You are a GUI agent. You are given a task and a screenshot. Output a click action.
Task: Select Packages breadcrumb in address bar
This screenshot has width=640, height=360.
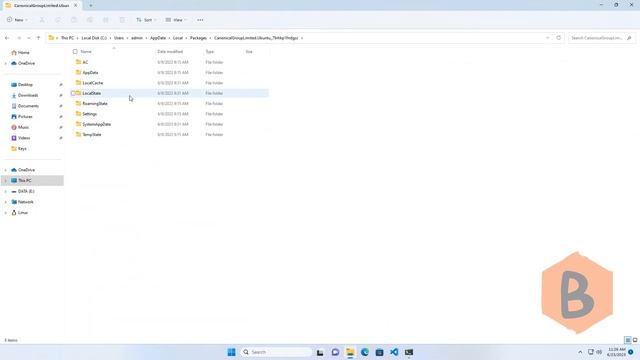click(198, 38)
